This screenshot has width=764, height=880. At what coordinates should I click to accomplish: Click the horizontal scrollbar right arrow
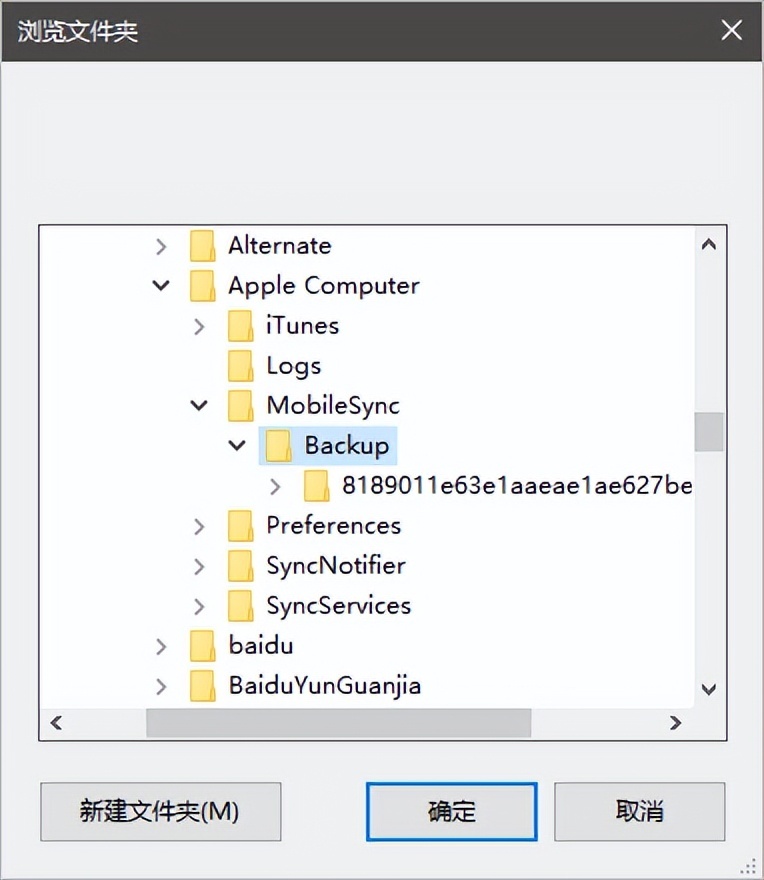tap(676, 722)
